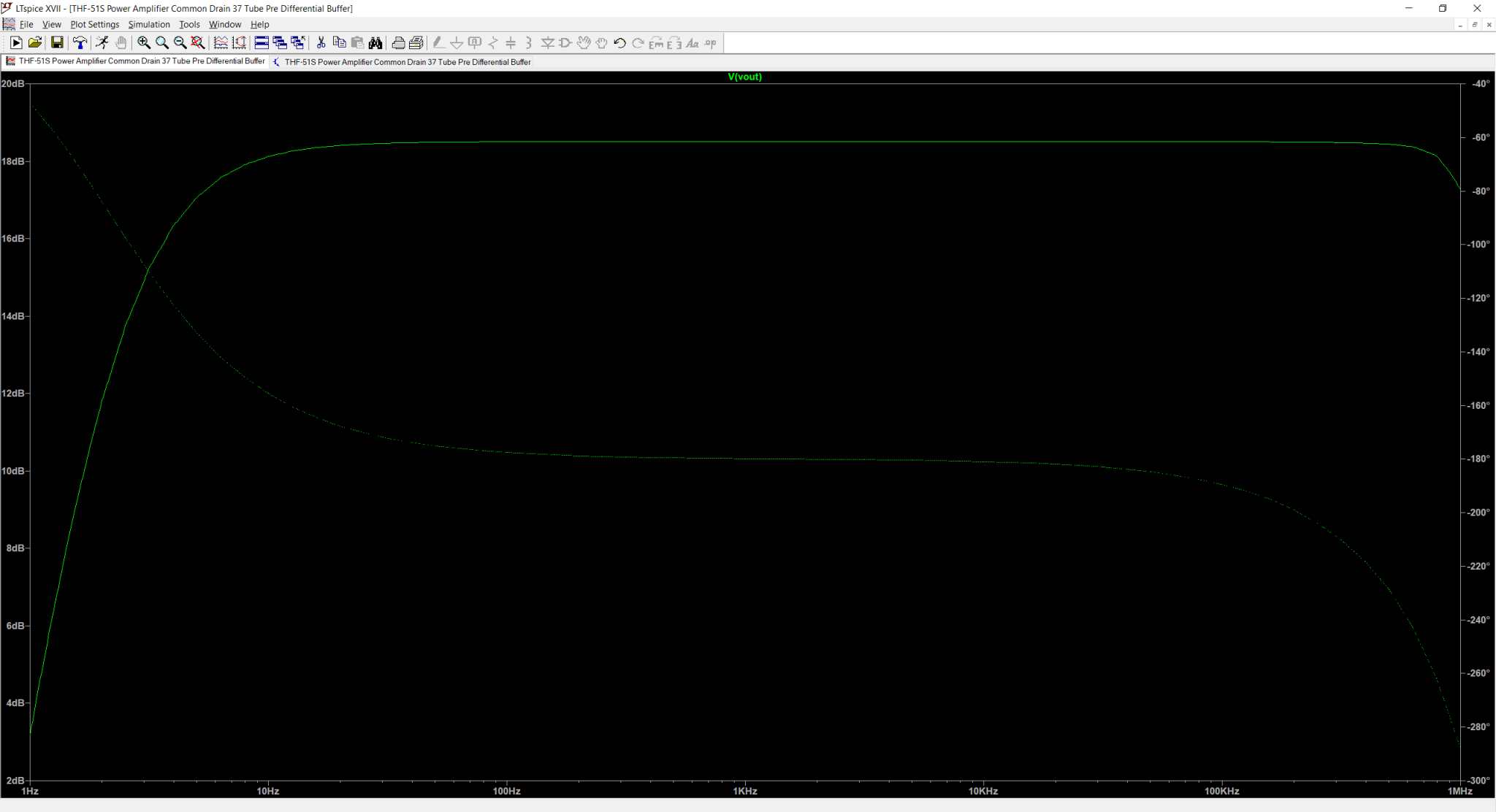Click the -180° phase axis label

pyautogui.click(x=1478, y=459)
